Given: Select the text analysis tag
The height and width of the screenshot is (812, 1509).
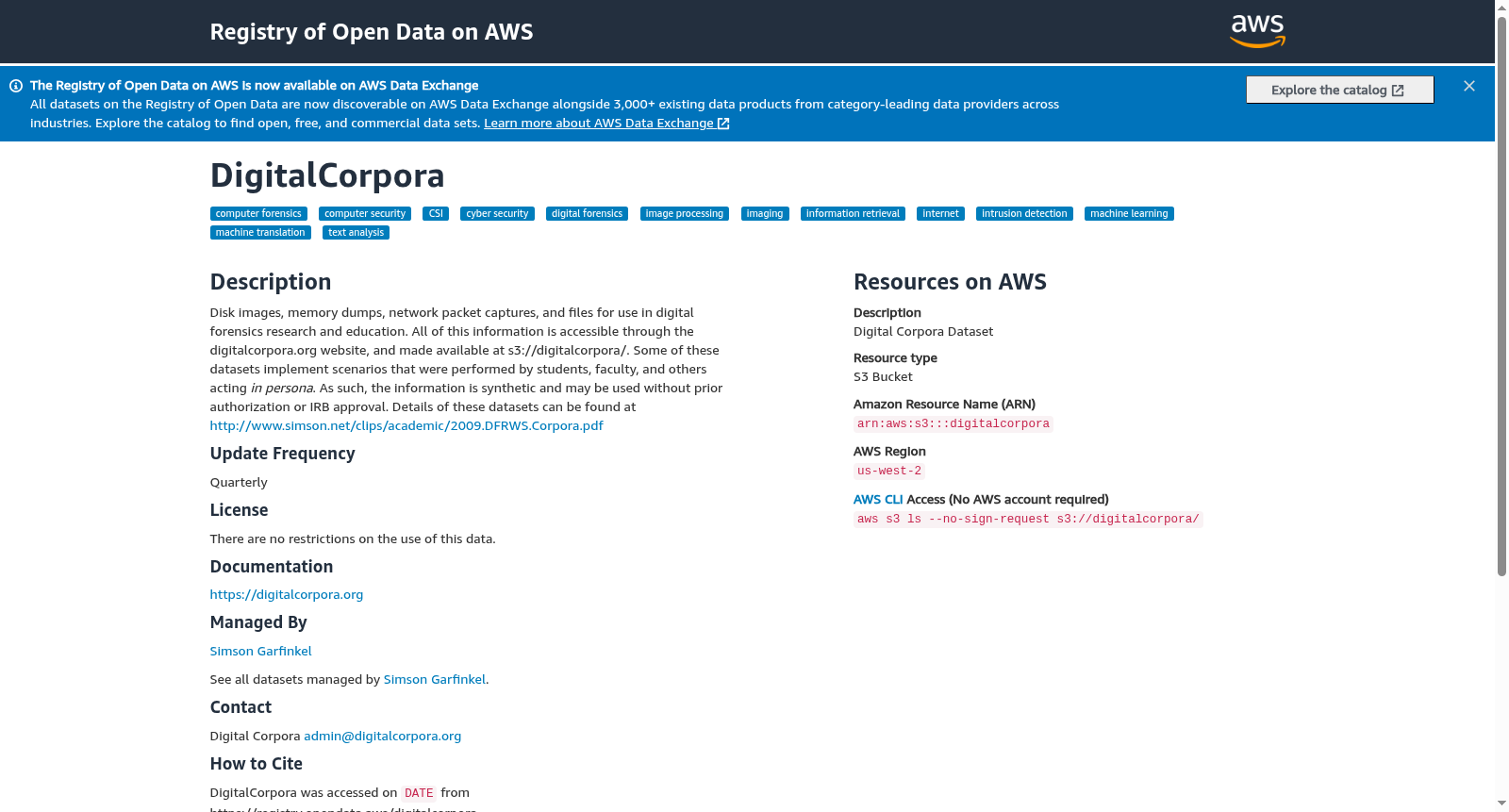Looking at the screenshot, I should [356, 233].
